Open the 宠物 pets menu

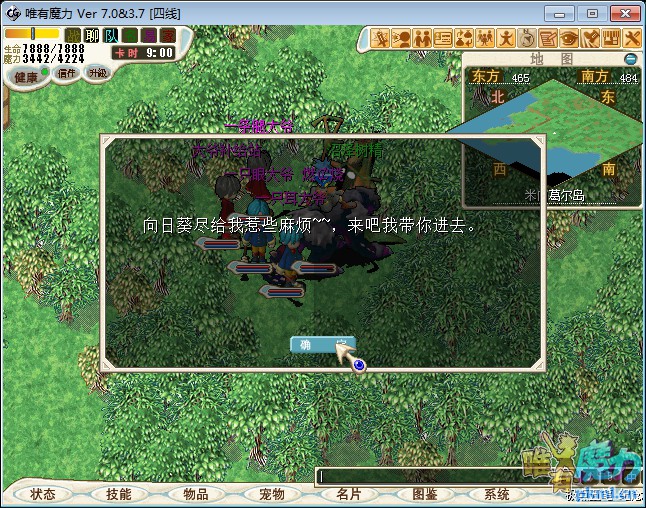(271, 494)
